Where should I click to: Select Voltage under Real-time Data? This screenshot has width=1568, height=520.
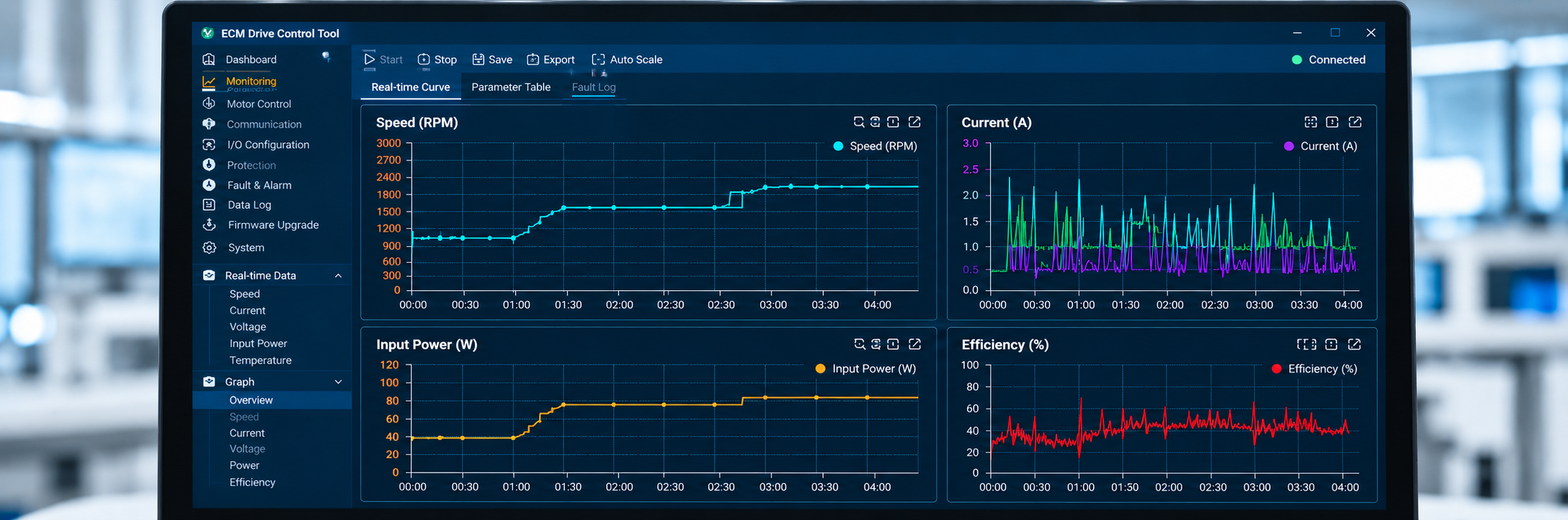point(248,327)
